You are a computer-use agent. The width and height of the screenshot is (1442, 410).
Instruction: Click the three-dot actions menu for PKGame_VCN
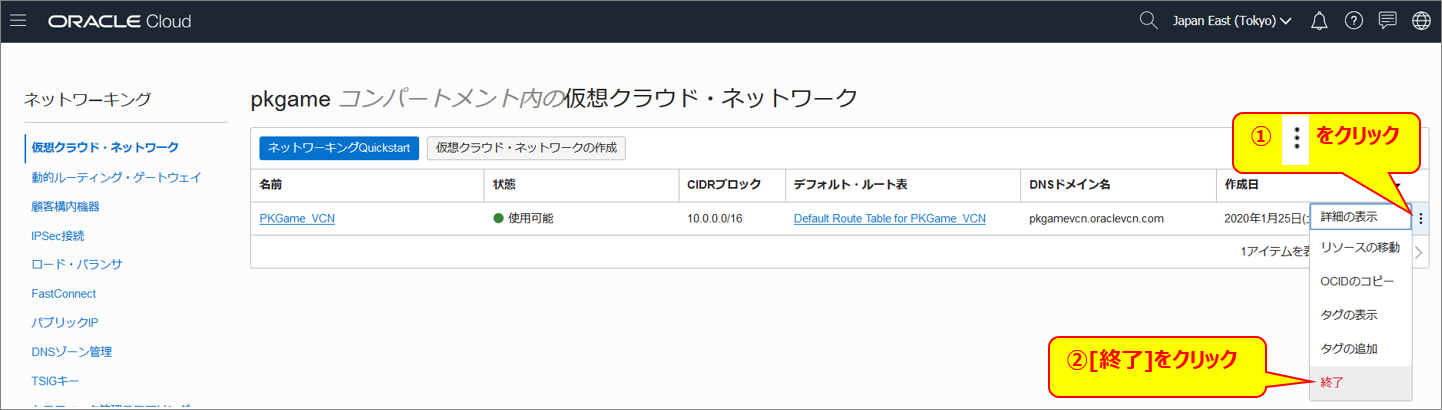[x=1420, y=218]
